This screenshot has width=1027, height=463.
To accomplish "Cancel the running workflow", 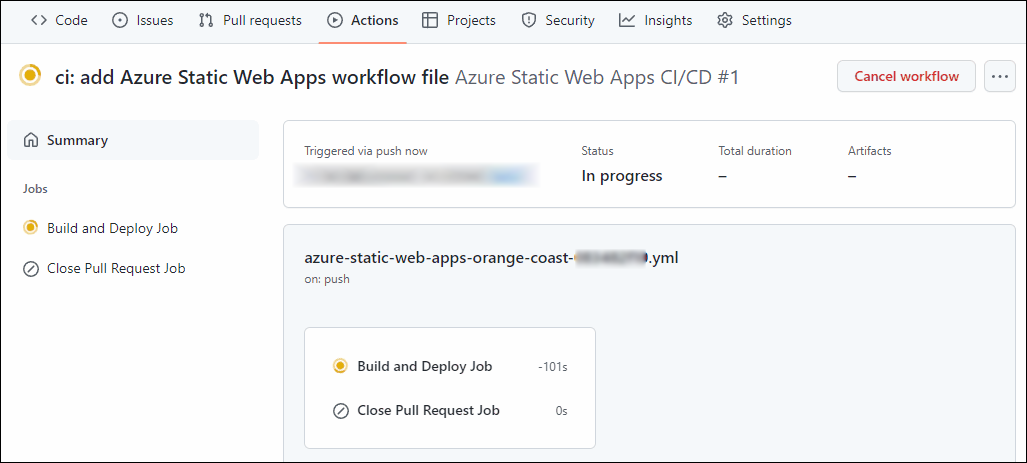I will [x=906, y=76].
